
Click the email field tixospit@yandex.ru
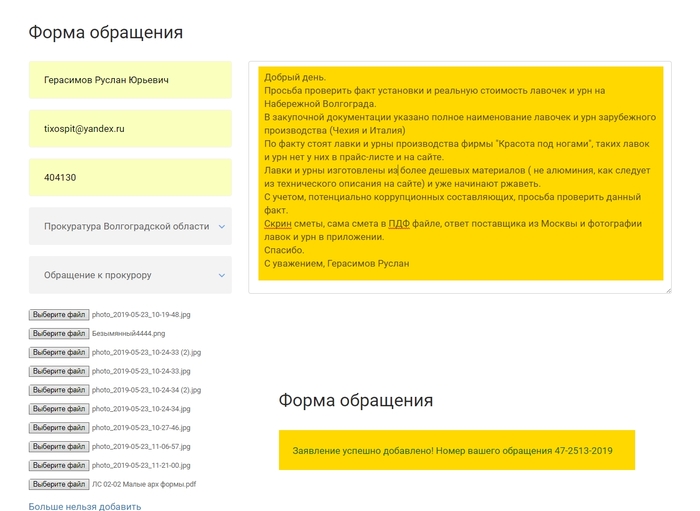130,129
